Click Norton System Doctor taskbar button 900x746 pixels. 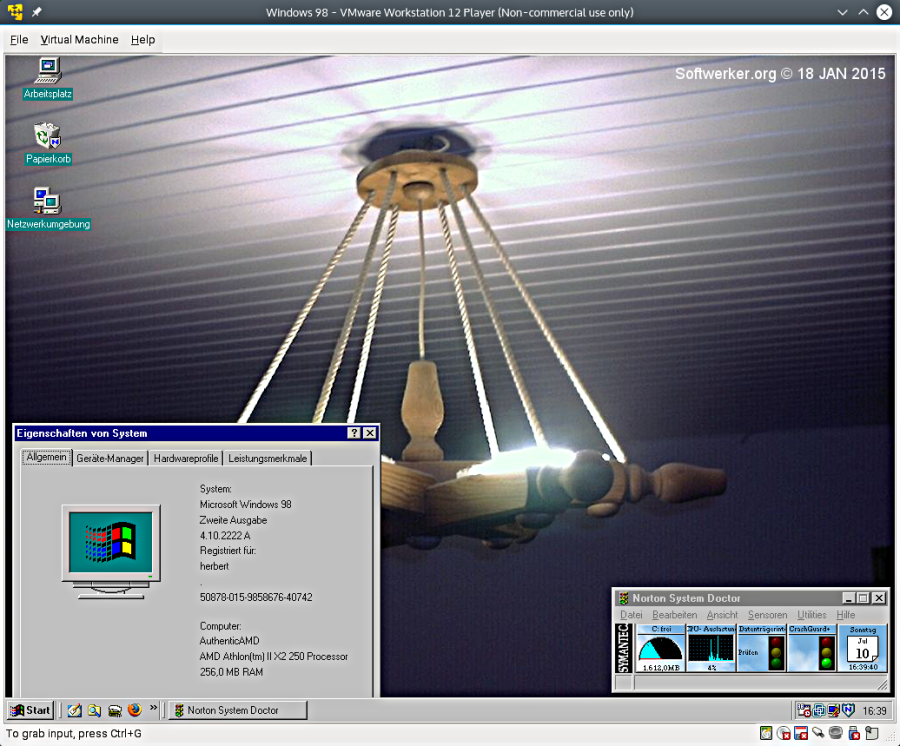point(238,710)
